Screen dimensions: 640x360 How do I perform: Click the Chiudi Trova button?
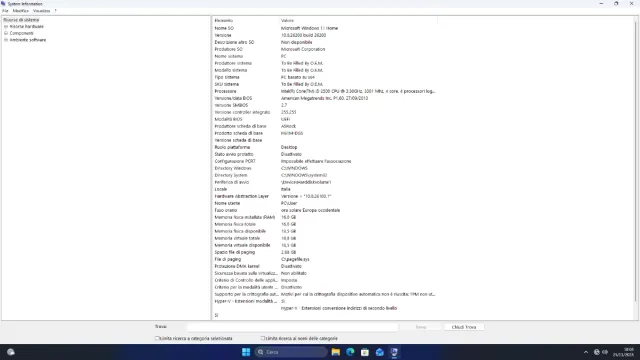(464, 327)
